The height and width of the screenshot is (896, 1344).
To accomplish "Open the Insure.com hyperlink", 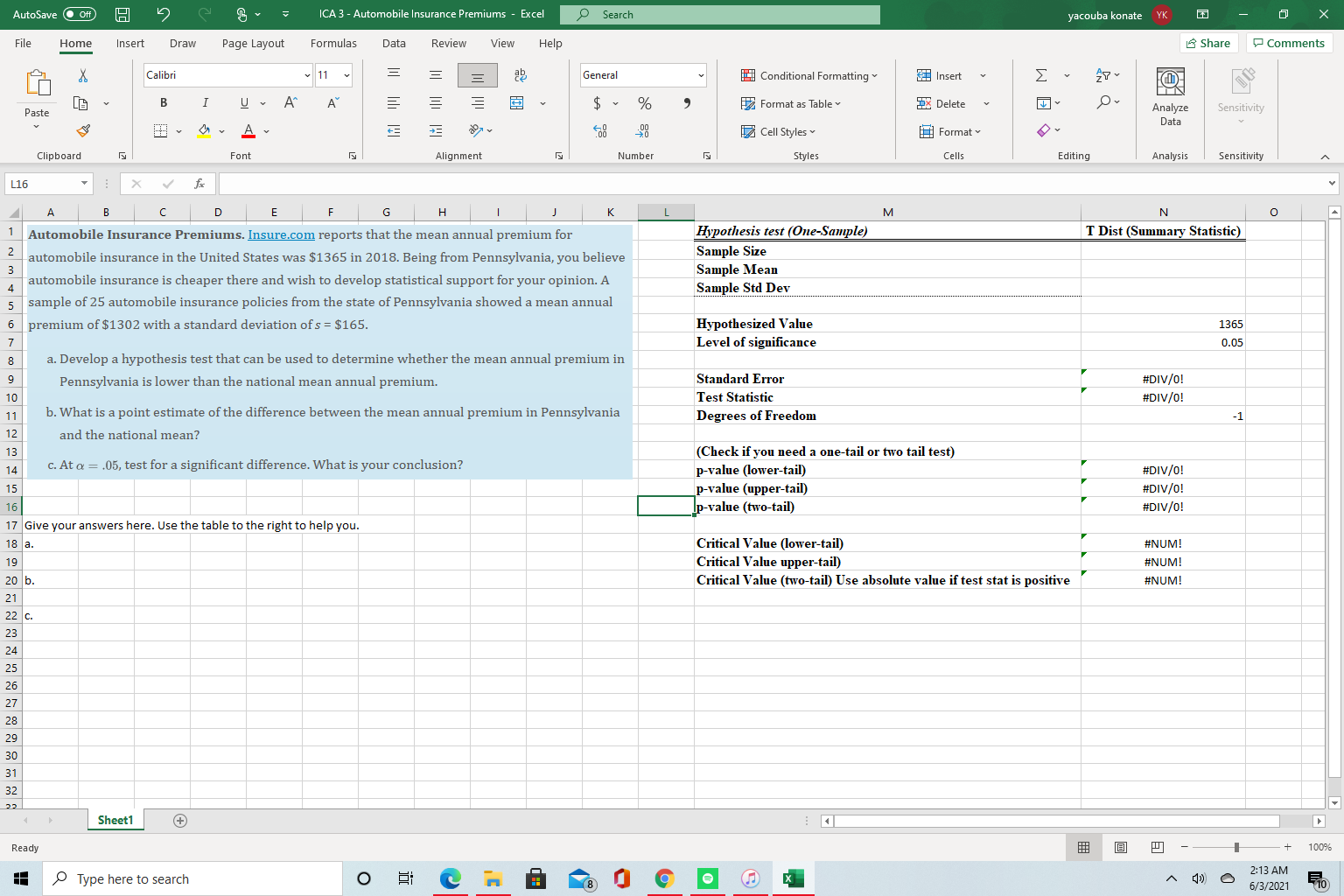I will pos(281,234).
